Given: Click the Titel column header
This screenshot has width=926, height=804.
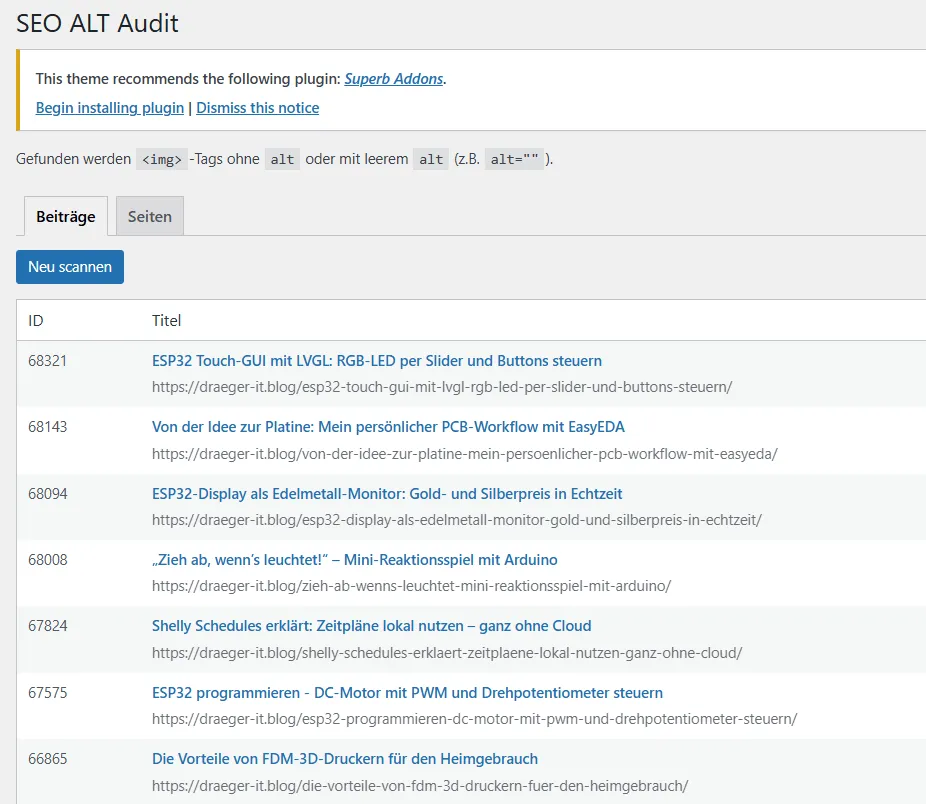Looking at the screenshot, I should click(166, 321).
